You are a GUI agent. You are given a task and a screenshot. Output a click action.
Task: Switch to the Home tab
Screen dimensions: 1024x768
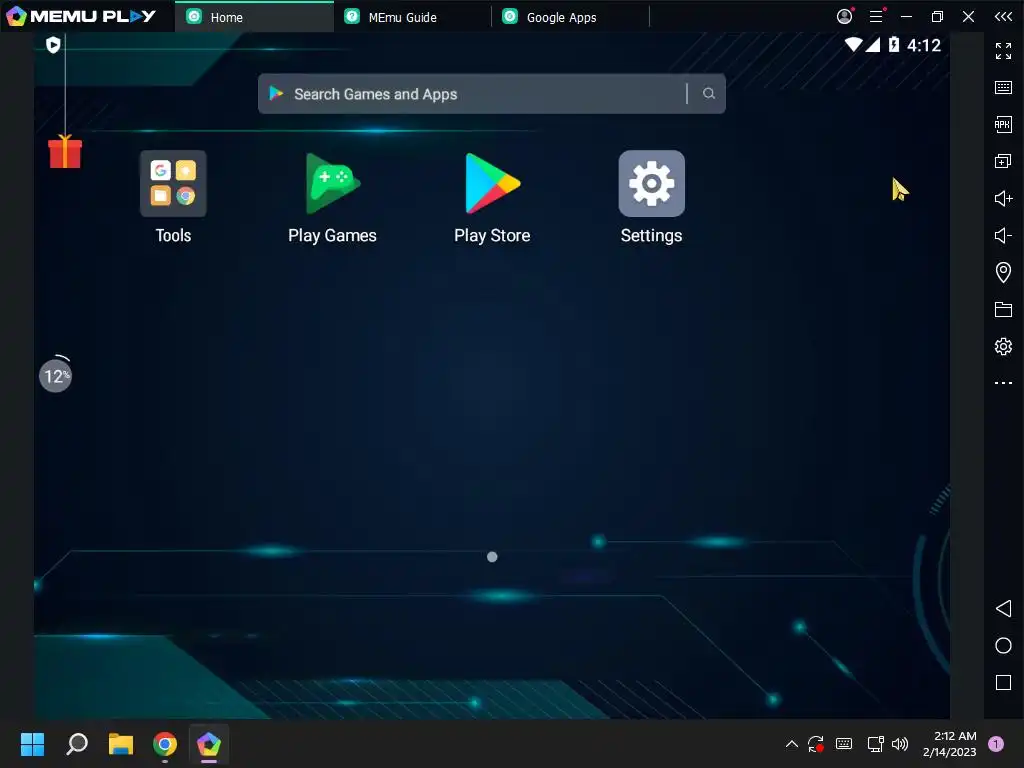click(254, 17)
